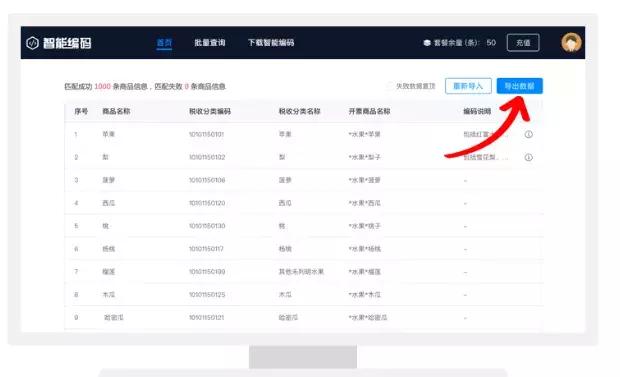
Task: Select the 开票商品名称 column header
Action: point(369,111)
